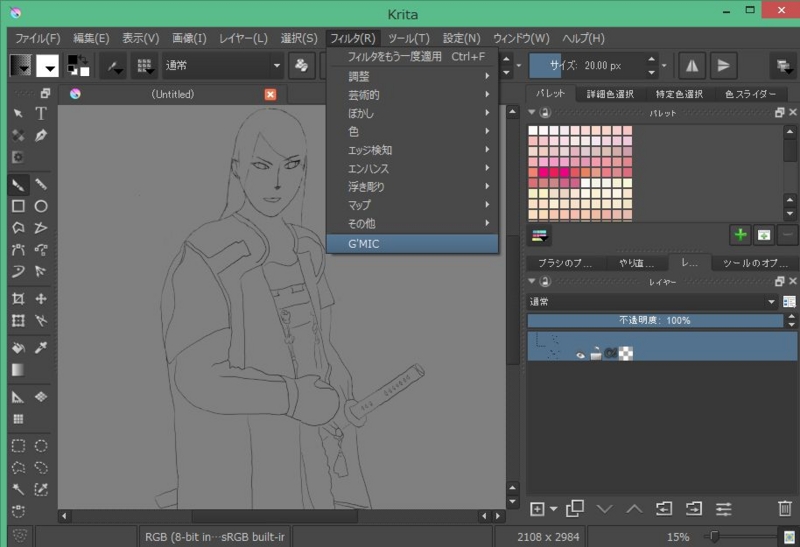Expand the 調整 filter submenu
Screen dimensions: 800x547
(x=412, y=76)
